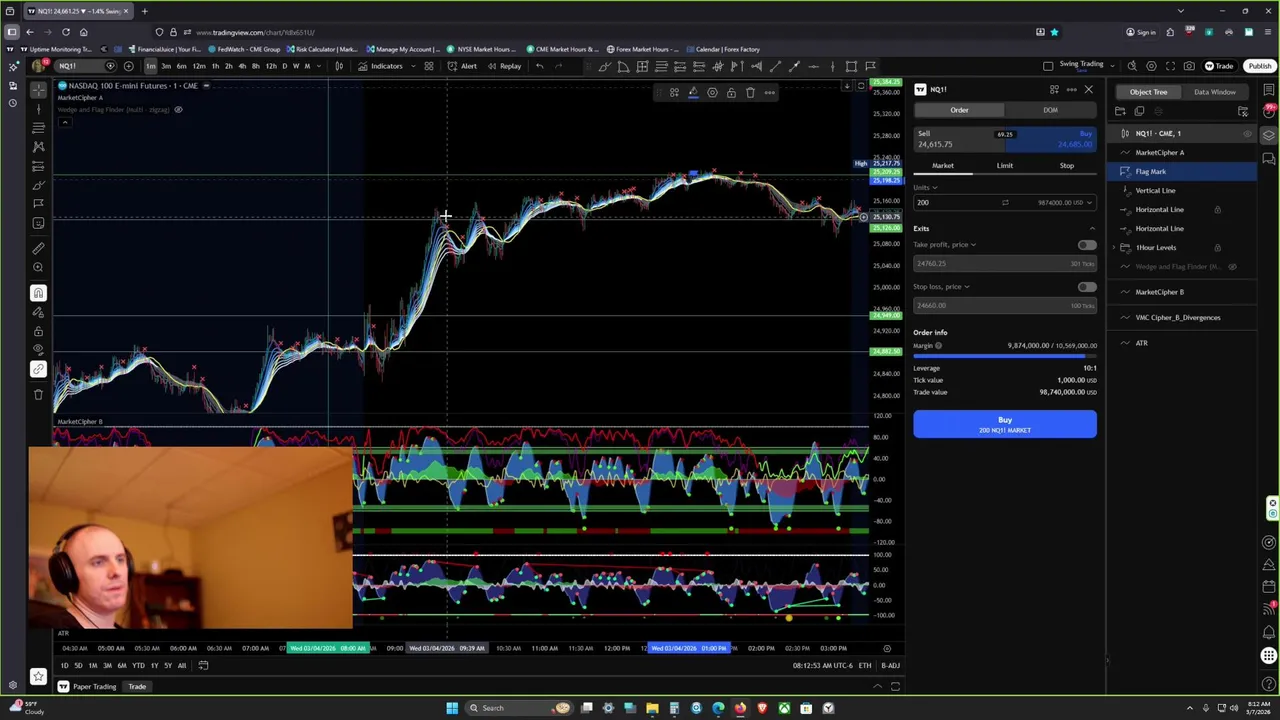Select the Stop order type tab
Image resolution: width=1280 pixels, height=720 pixels.
(1066, 166)
